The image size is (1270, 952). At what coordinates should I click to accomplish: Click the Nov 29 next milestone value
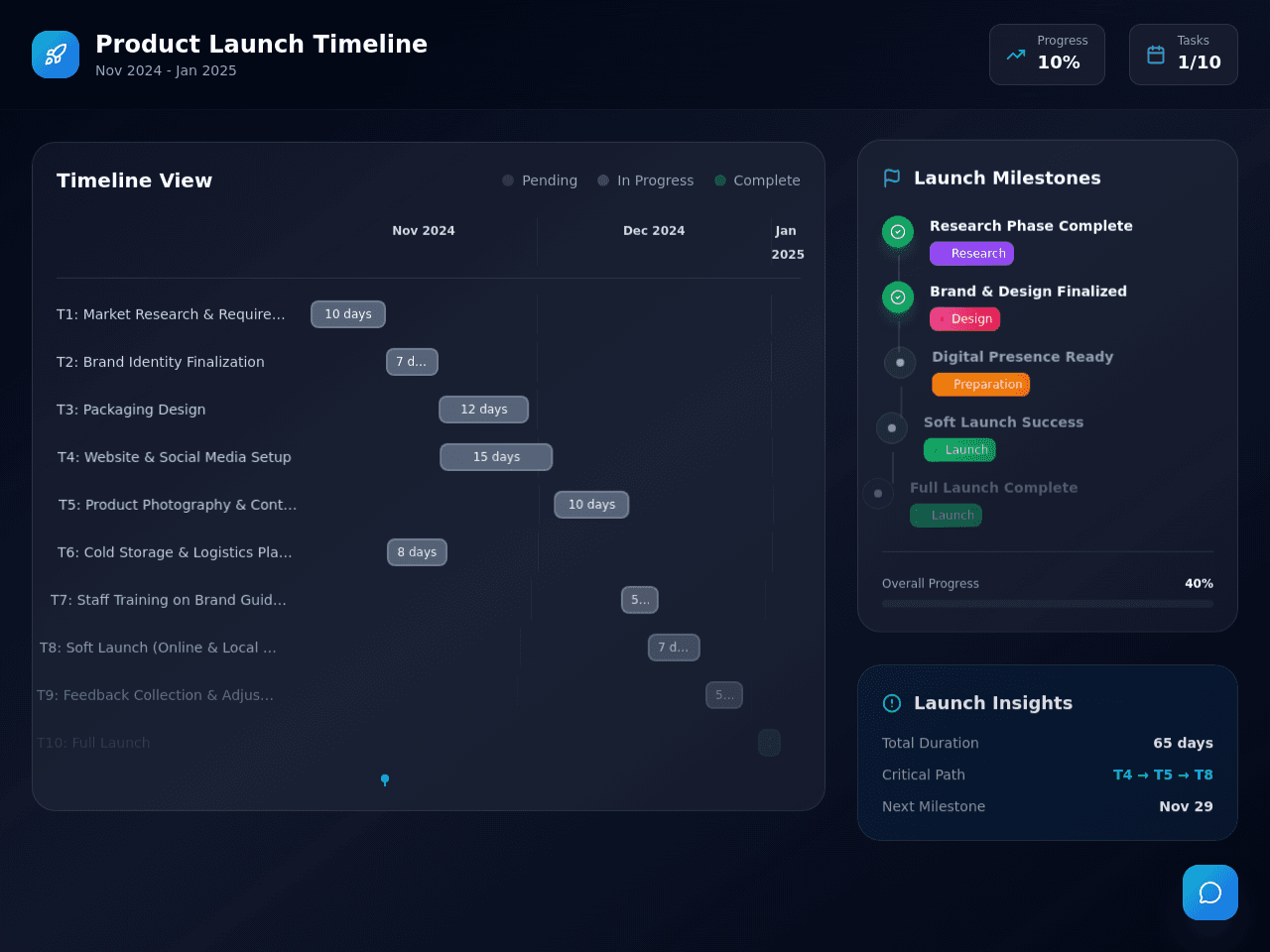pos(1186,806)
